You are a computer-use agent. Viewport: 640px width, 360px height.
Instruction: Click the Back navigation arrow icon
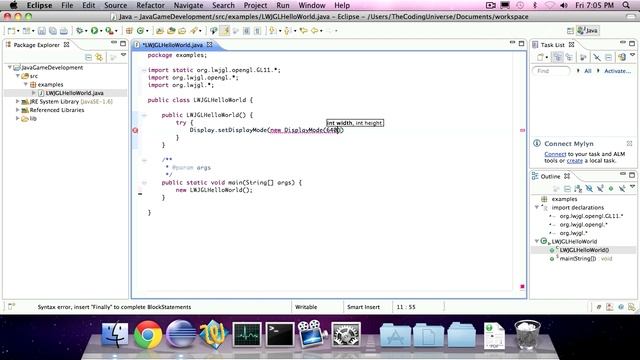(315, 31)
